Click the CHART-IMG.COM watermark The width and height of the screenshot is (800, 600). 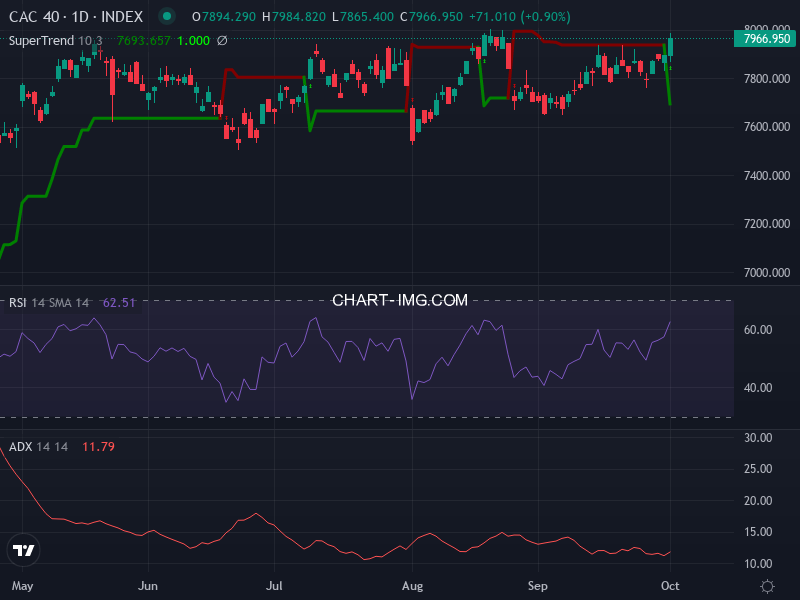(400, 300)
